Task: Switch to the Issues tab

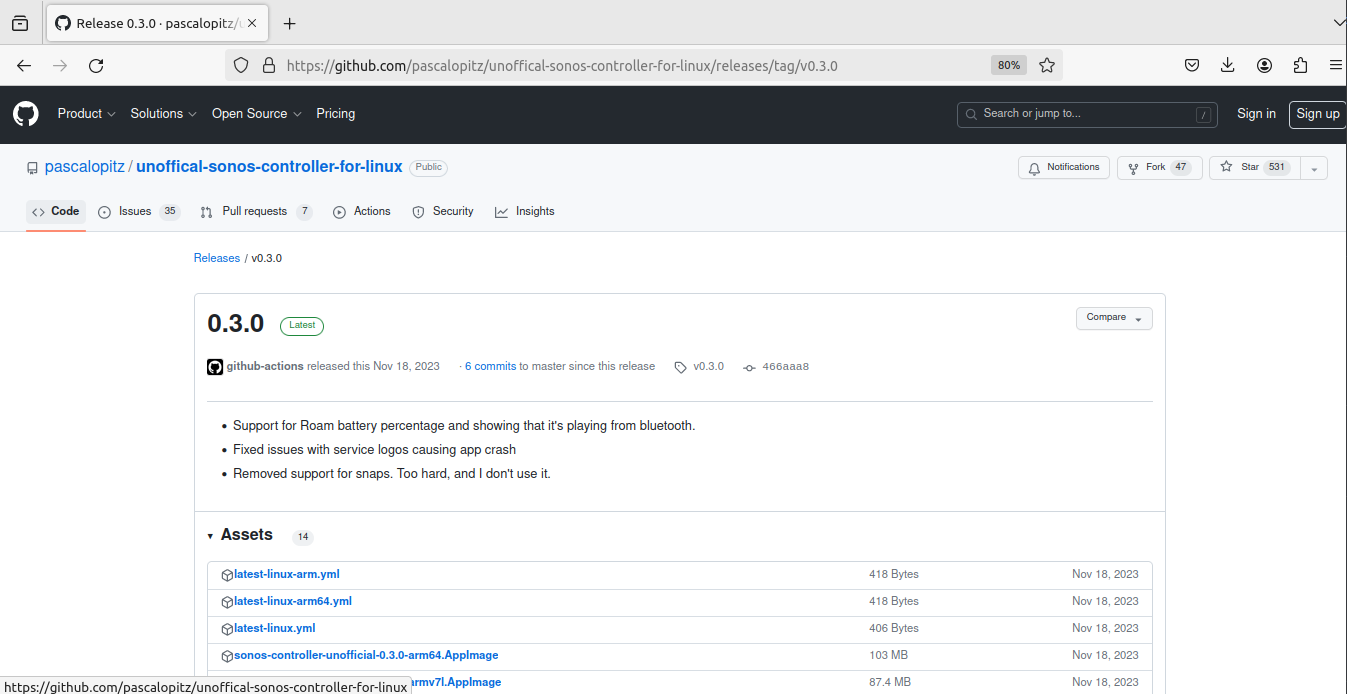Action: pos(134,211)
